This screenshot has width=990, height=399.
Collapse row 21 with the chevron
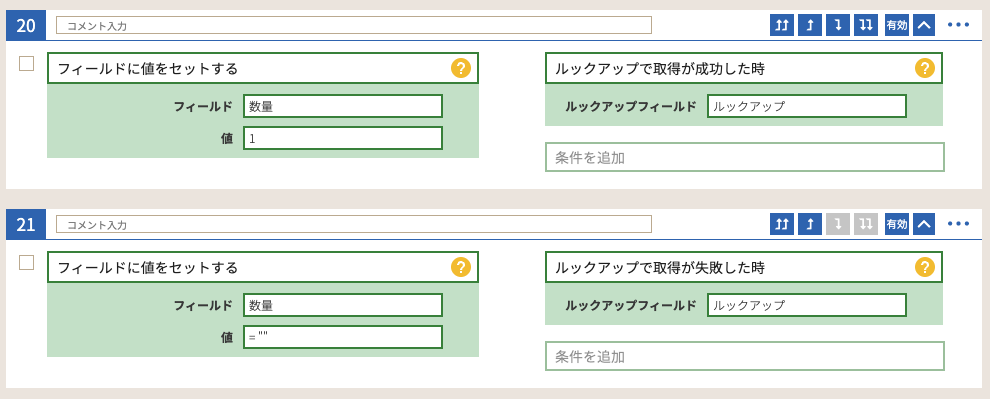[x=924, y=224]
